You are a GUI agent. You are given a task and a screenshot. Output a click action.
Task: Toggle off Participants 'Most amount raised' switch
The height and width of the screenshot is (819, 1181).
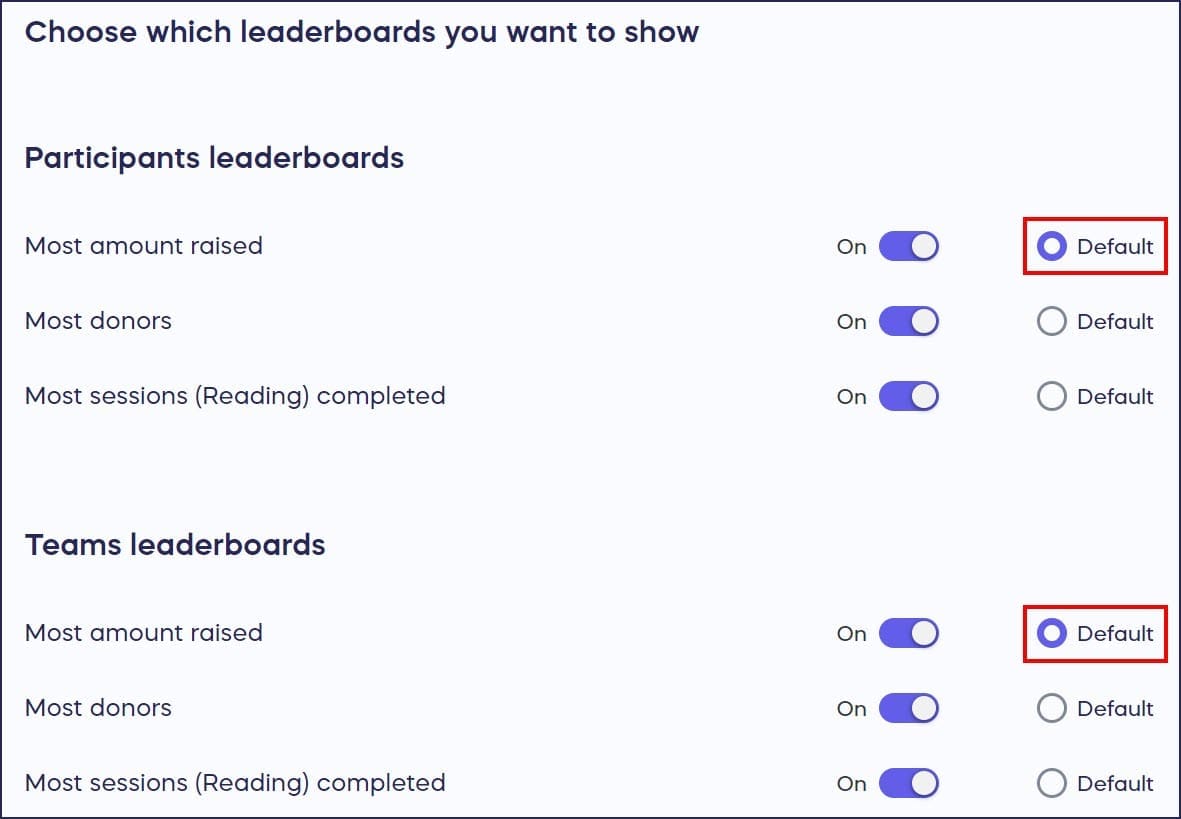tap(908, 246)
